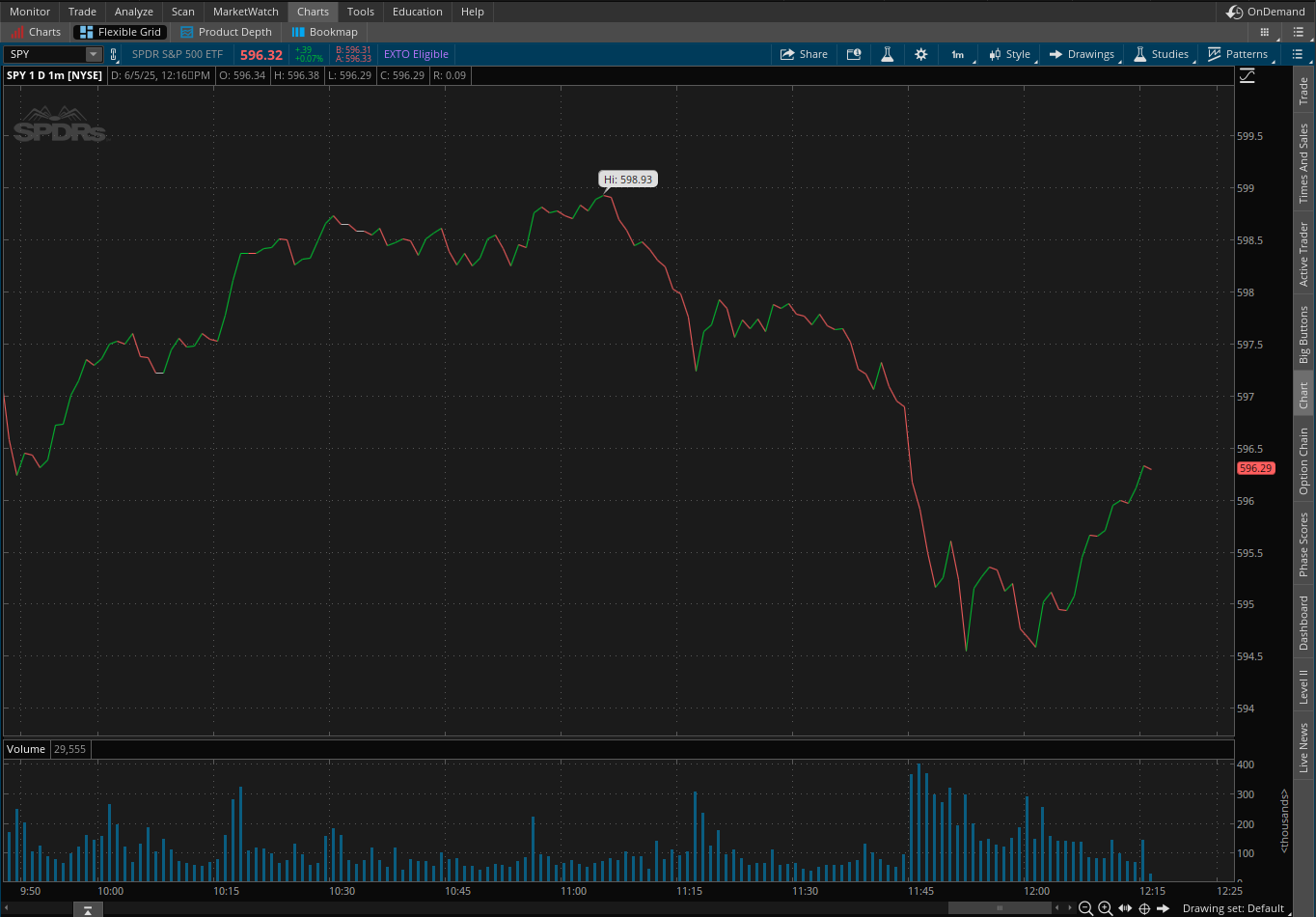Screen dimensions: 1316x917
Task: Zoom out using the magnifier minus icon
Action: [1085, 908]
